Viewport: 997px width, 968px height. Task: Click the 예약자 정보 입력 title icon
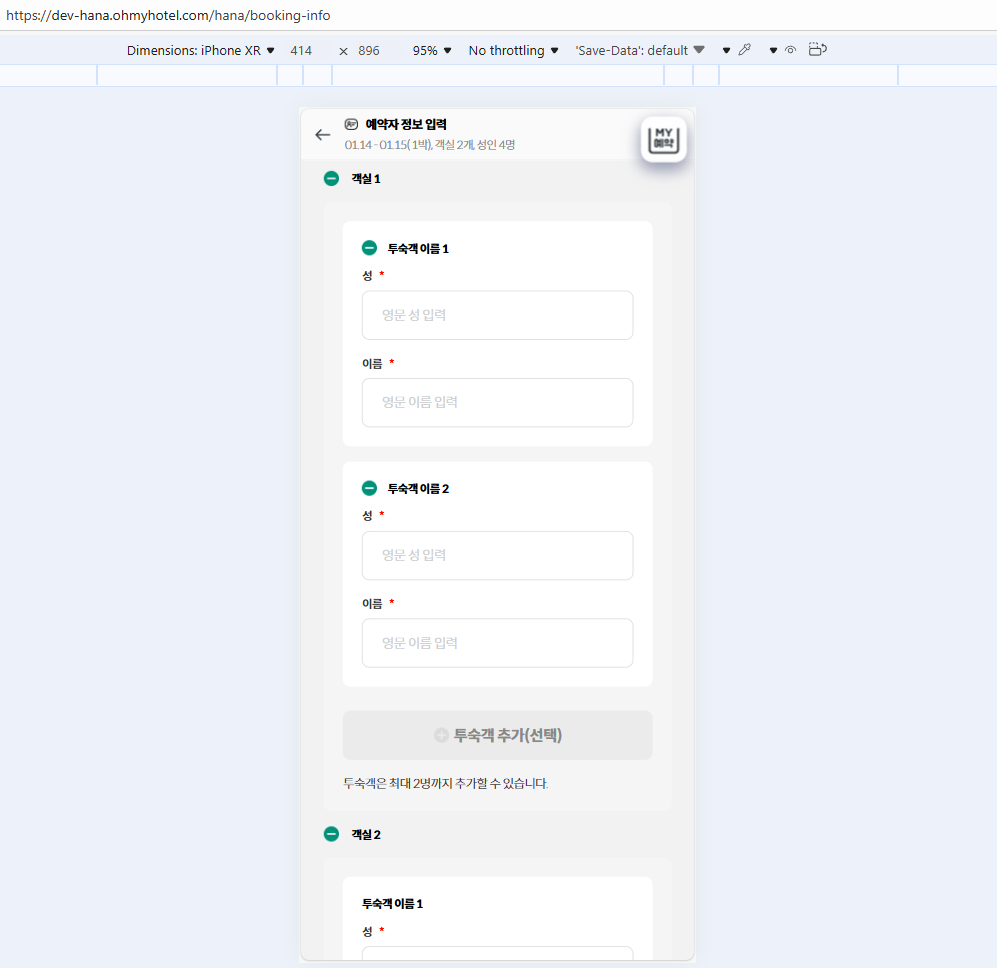coord(351,124)
